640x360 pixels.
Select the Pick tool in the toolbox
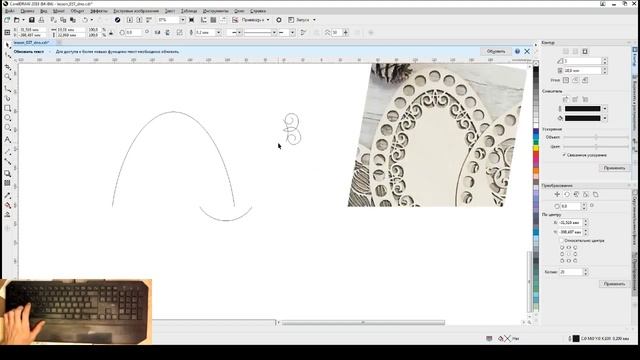coord(7,45)
